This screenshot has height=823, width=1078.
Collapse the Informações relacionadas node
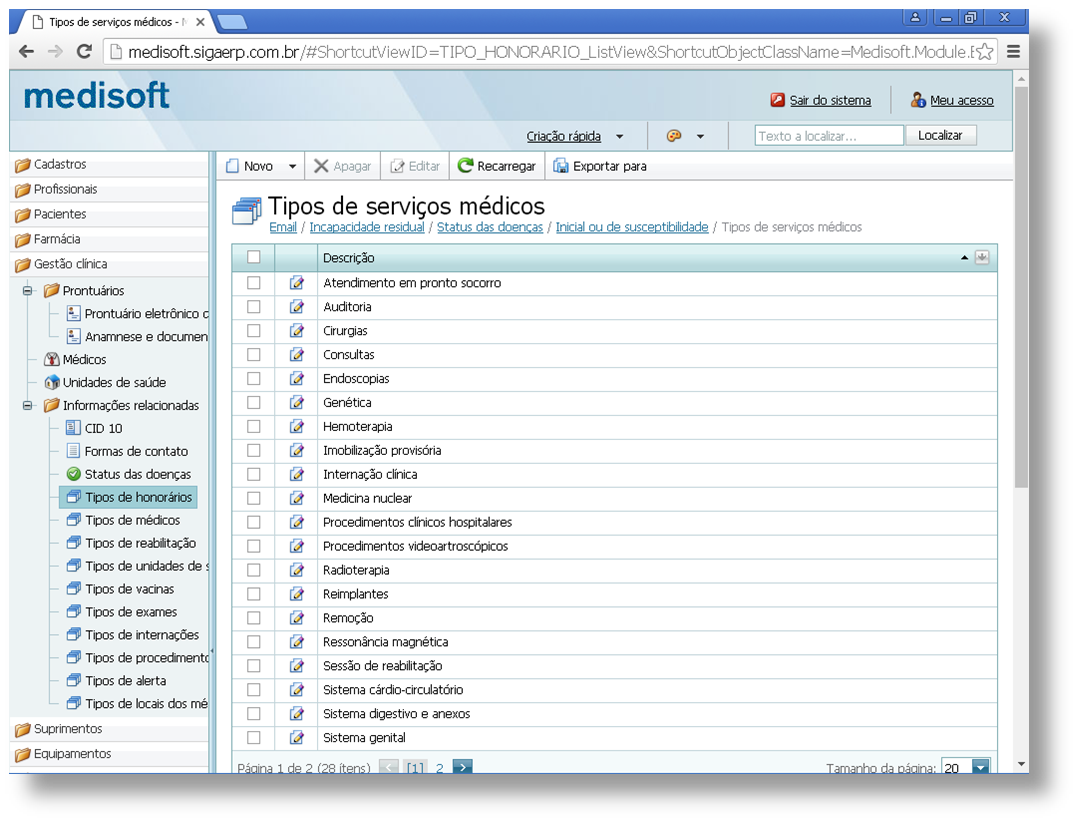coord(28,406)
